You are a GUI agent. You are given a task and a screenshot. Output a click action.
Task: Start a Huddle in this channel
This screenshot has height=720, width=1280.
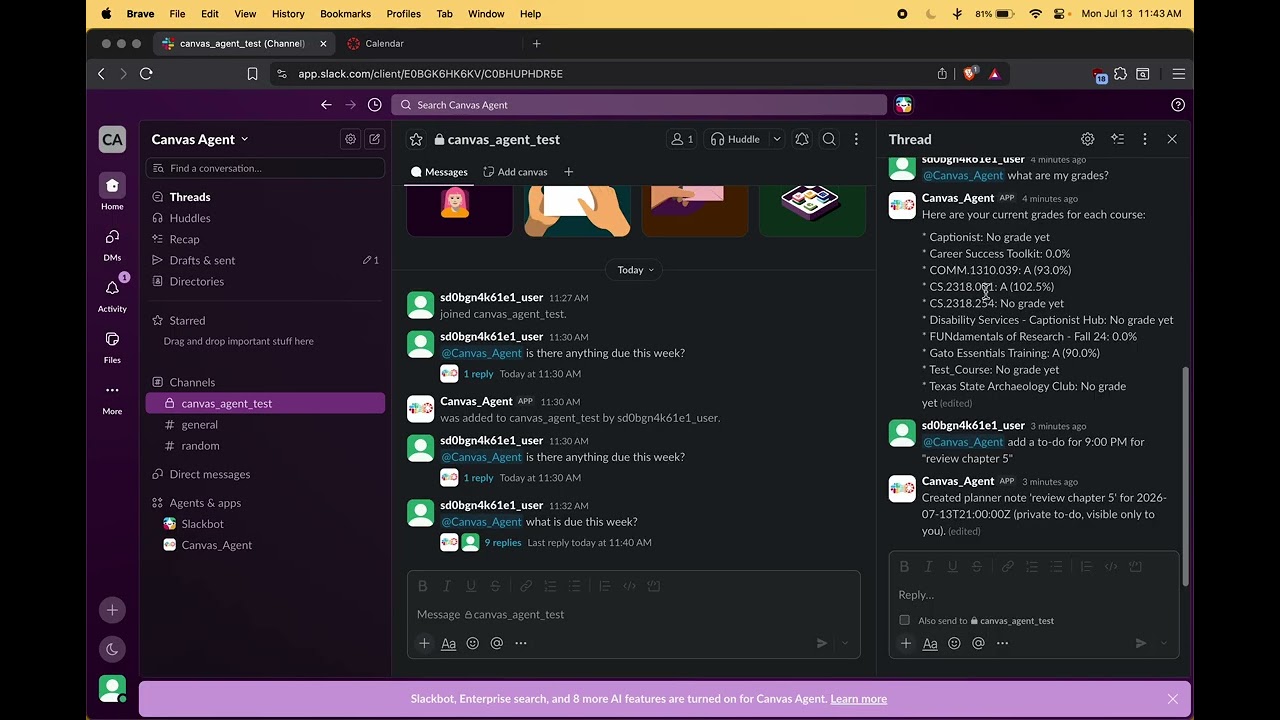[x=735, y=140]
